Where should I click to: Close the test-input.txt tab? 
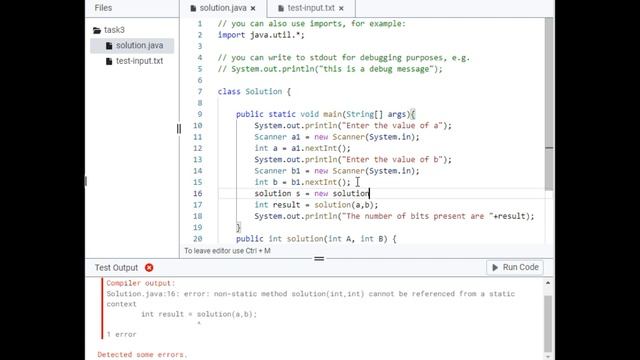point(341,8)
